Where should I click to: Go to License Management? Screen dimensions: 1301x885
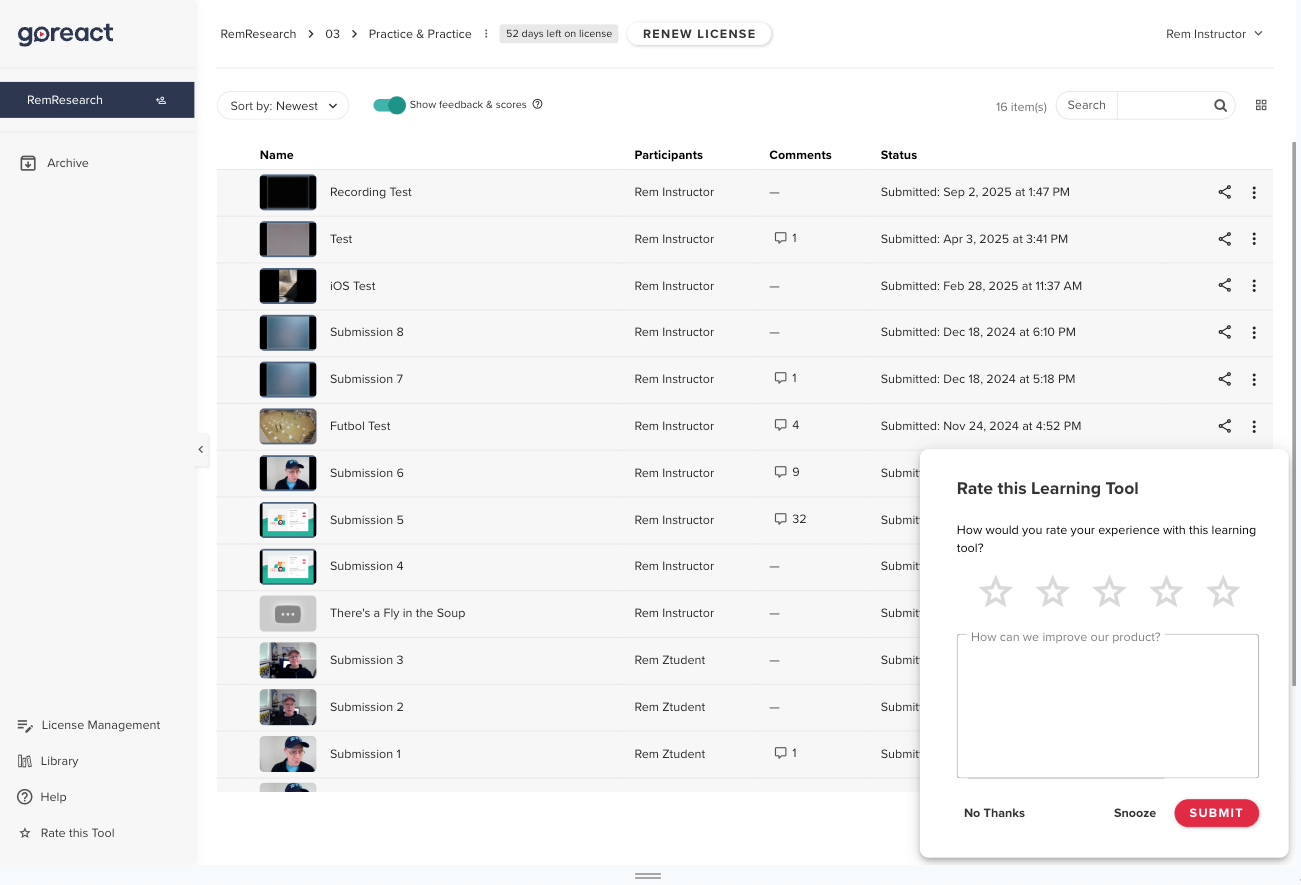coord(100,725)
